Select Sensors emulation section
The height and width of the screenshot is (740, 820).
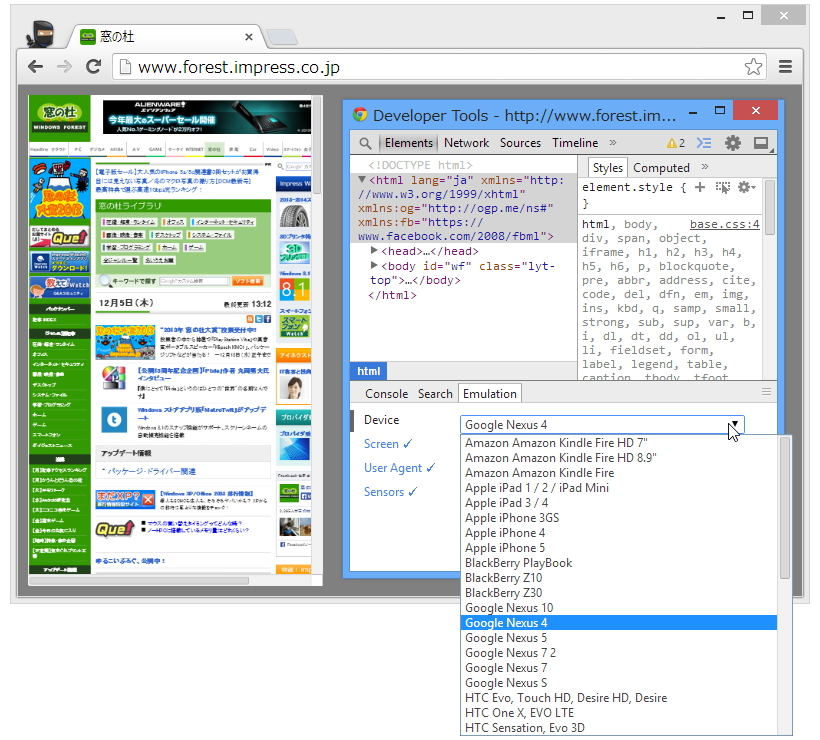tap(390, 492)
